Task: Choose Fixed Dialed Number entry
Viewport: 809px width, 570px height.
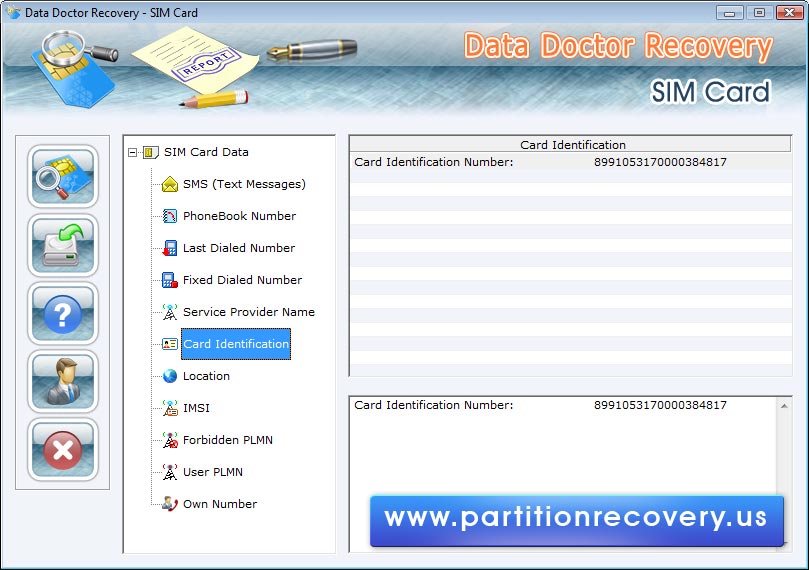Action: [242, 280]
